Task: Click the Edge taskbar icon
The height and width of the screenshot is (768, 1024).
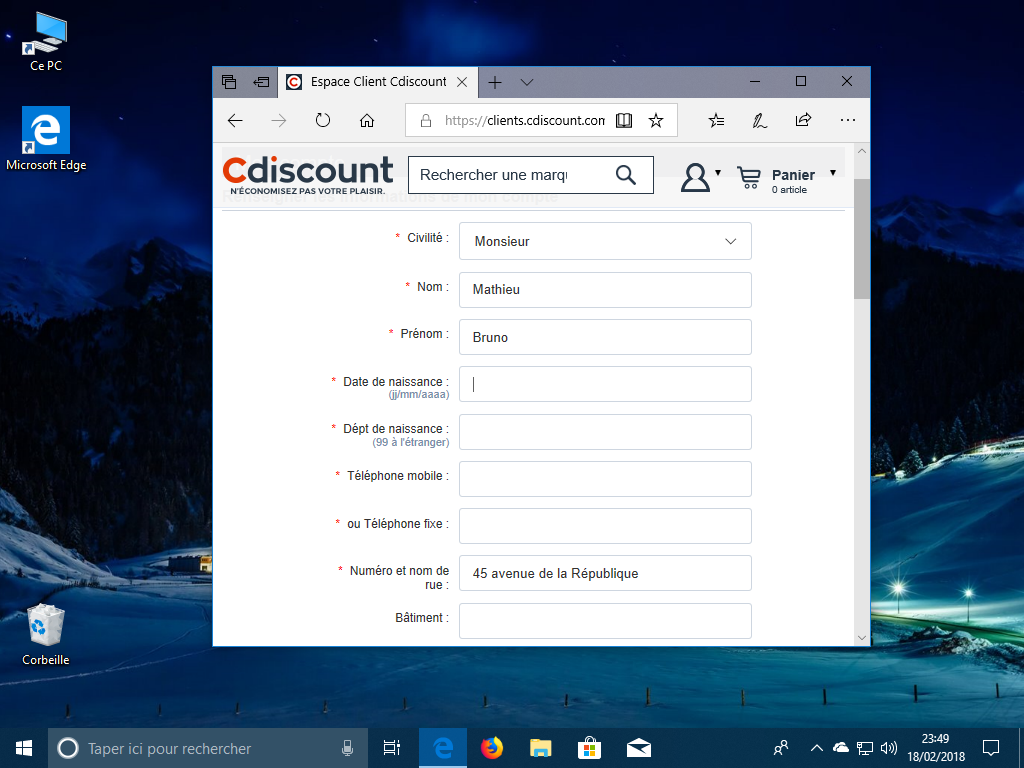Action: 443,748
